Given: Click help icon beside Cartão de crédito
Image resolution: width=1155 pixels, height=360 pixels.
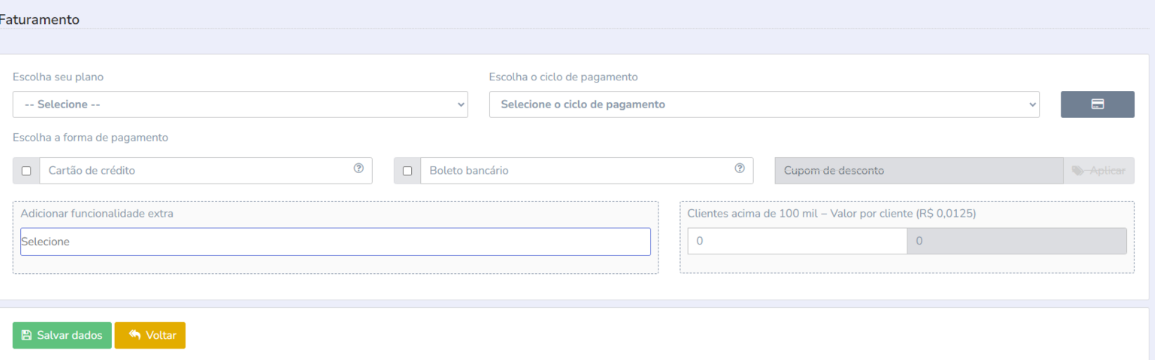Looking at the screenshot, I should pyautogui.click(x=359, y=168).
